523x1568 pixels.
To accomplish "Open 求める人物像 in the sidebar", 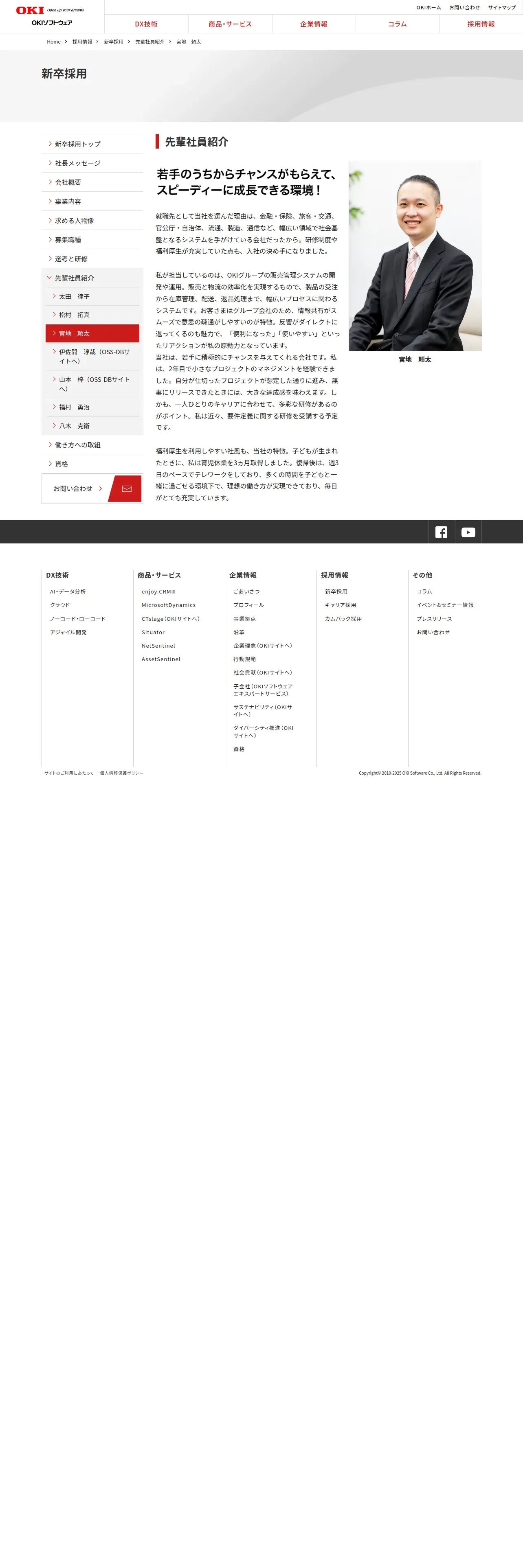I will [92, 220].
